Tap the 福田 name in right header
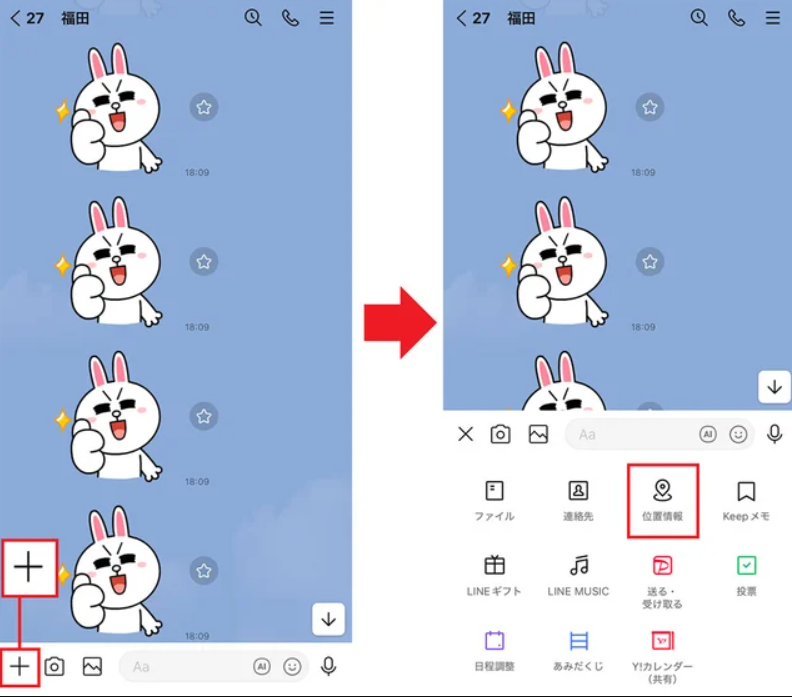 521,19
